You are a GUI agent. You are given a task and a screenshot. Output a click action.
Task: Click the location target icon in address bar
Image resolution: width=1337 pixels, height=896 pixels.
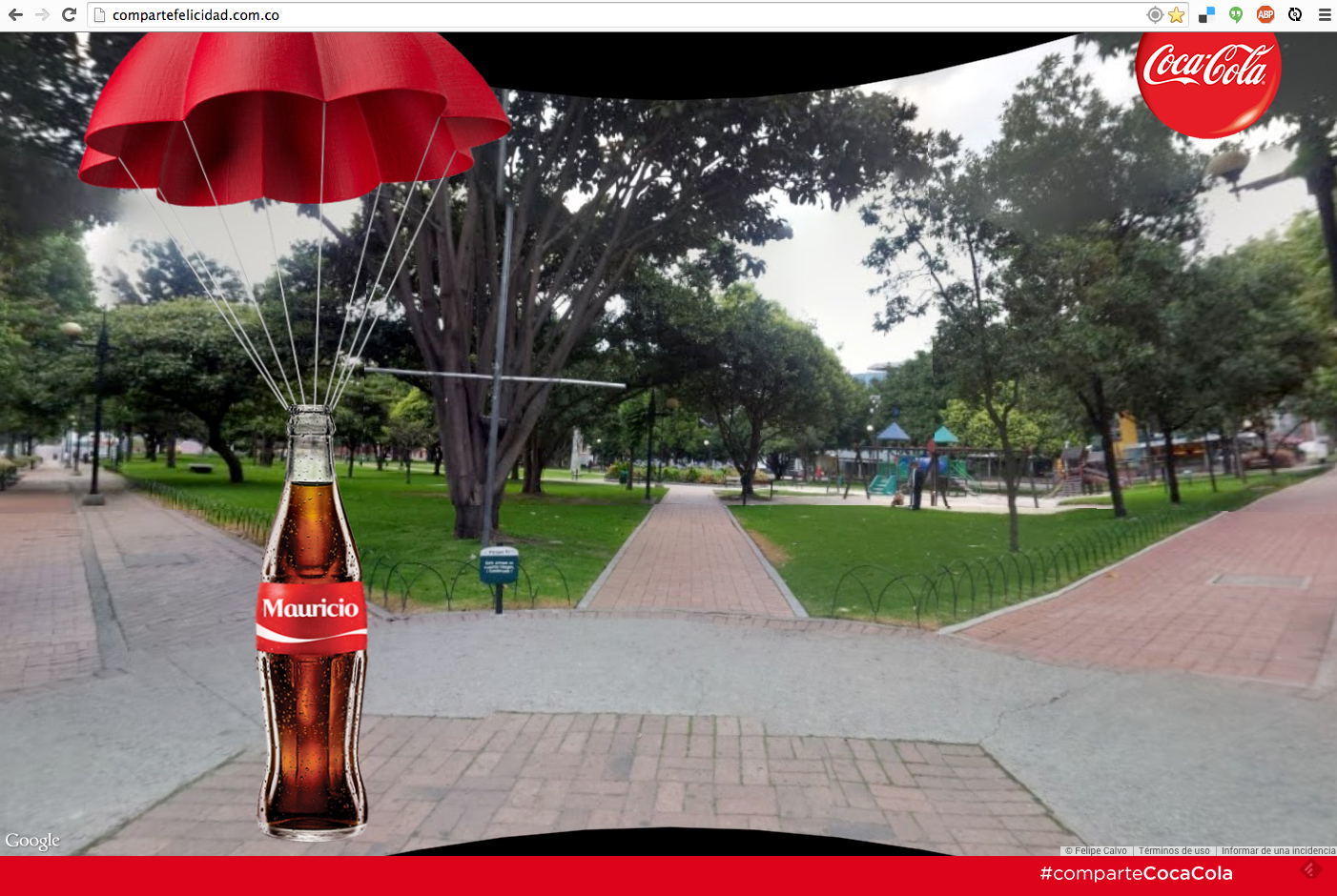pyautogui.click(x=1155, y=14)
